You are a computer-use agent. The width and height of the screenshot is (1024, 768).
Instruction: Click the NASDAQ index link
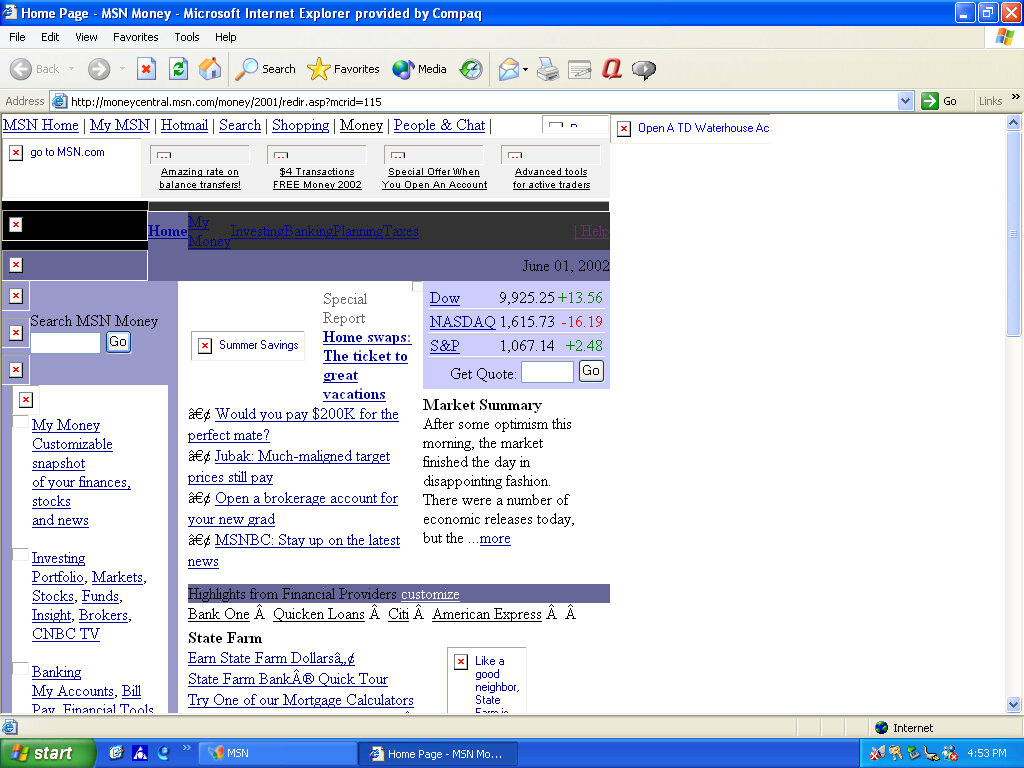pyautogui.click(x=462, y=322)
